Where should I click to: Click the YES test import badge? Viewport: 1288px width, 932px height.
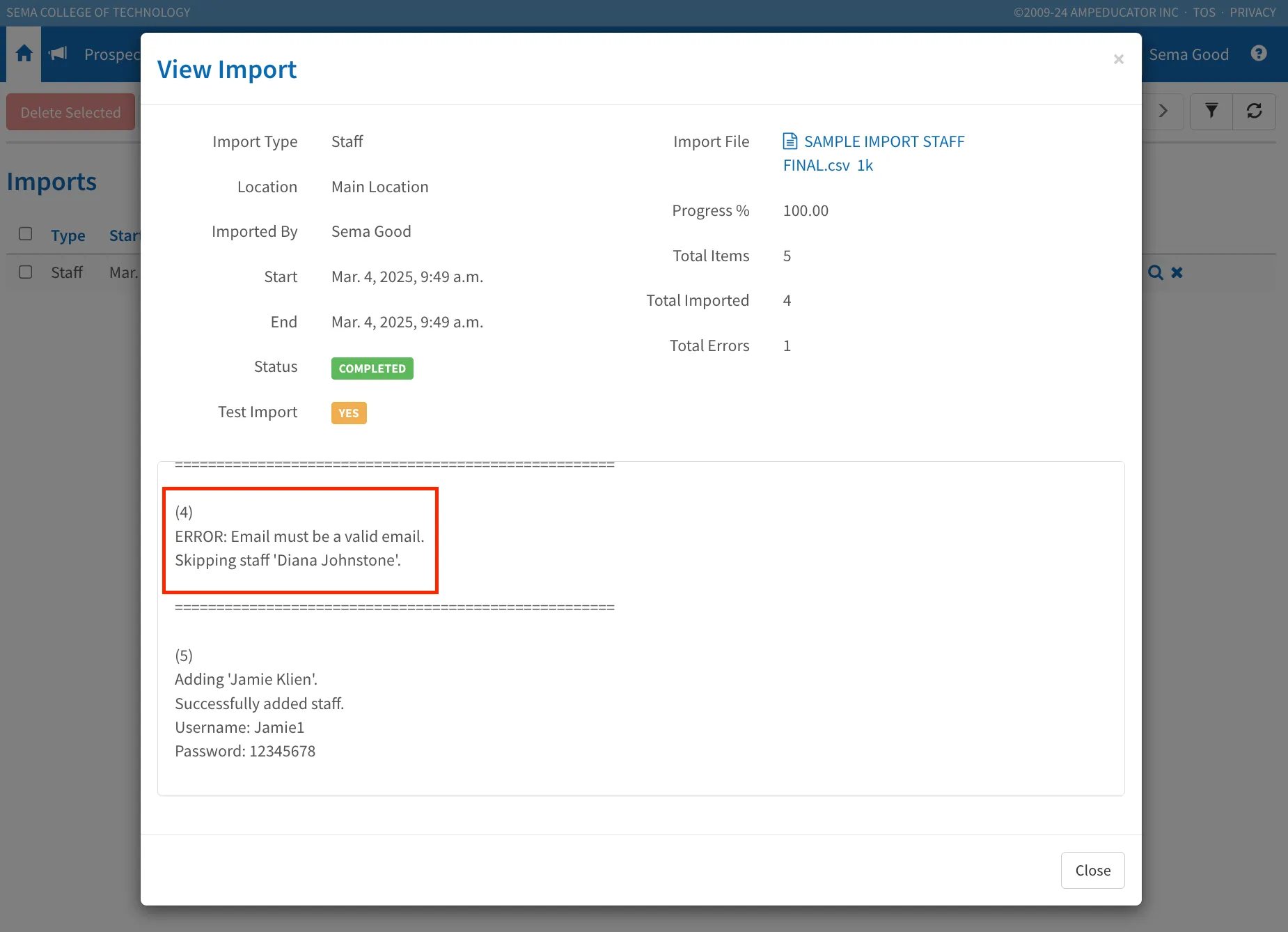click(x=349, y=413)
